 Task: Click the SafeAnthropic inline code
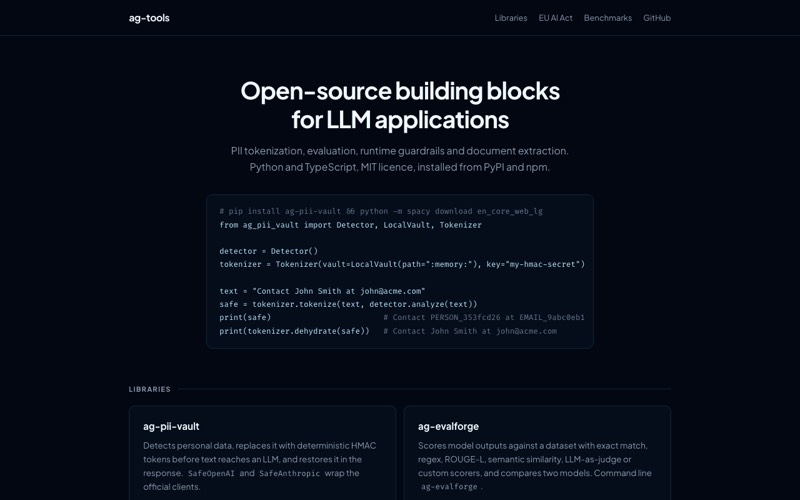289,473
